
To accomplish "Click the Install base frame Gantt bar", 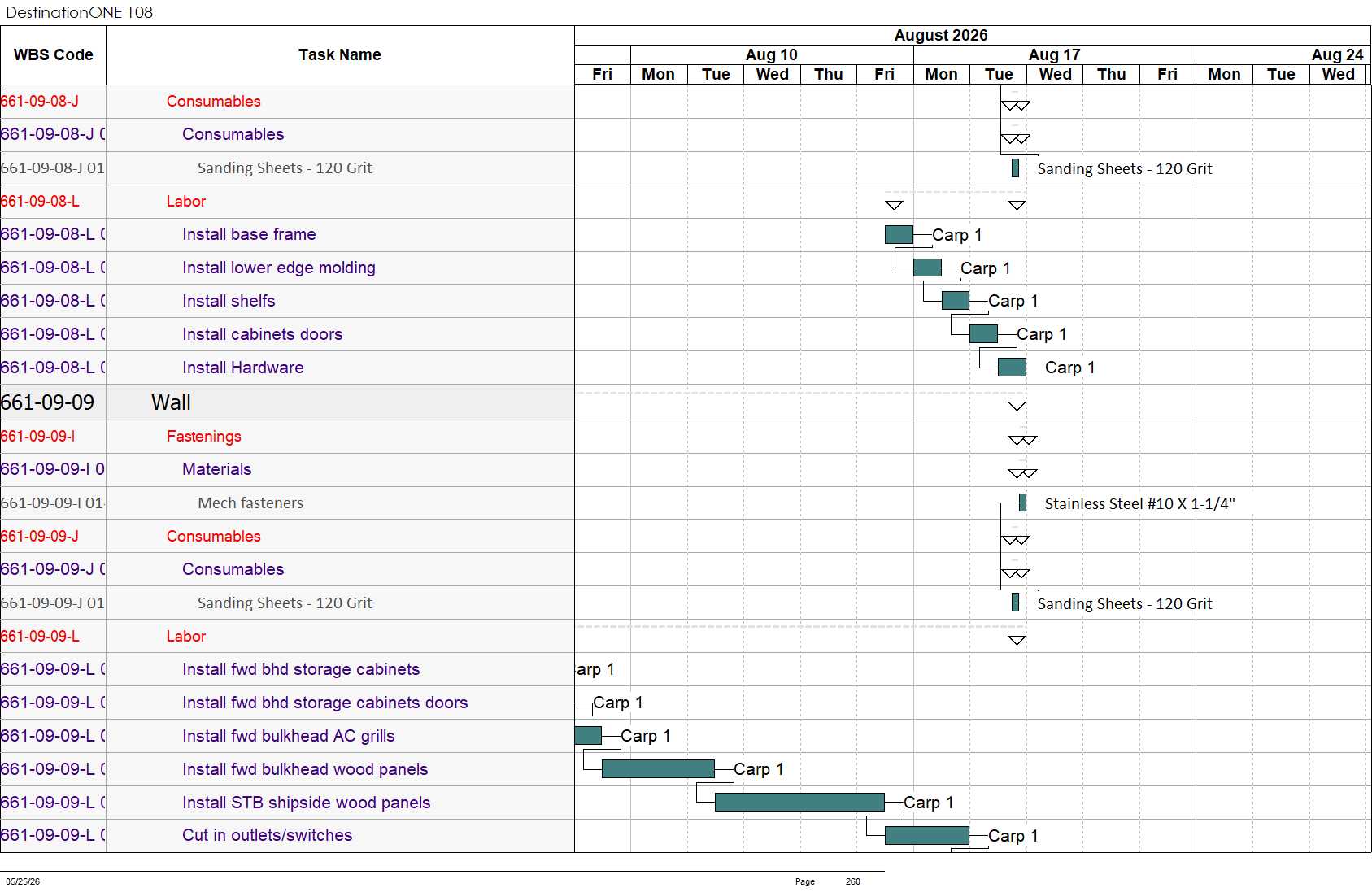I will (x=899, y=235).
